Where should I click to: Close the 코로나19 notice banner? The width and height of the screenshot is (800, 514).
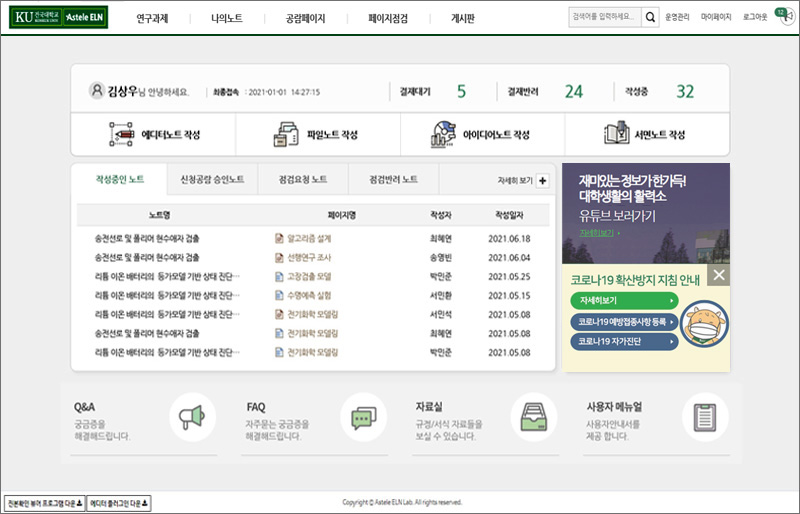click(x=718, y=275)
